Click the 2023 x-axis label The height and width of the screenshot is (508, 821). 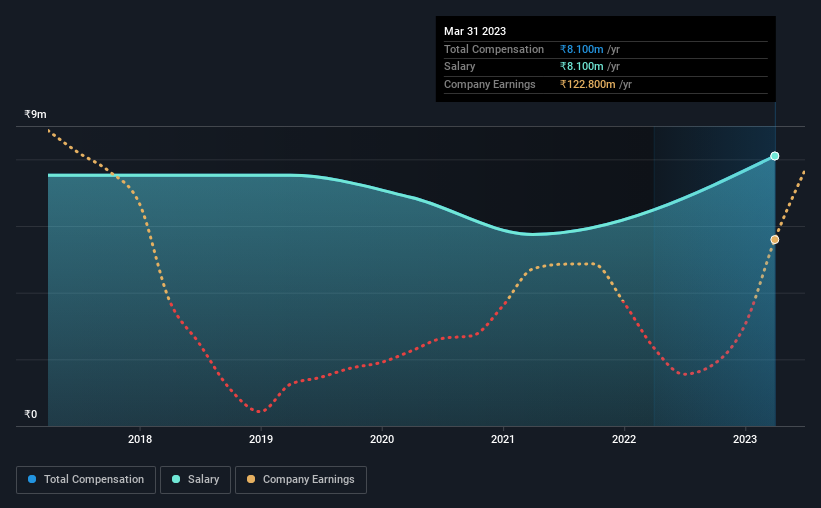click(745, 439)
